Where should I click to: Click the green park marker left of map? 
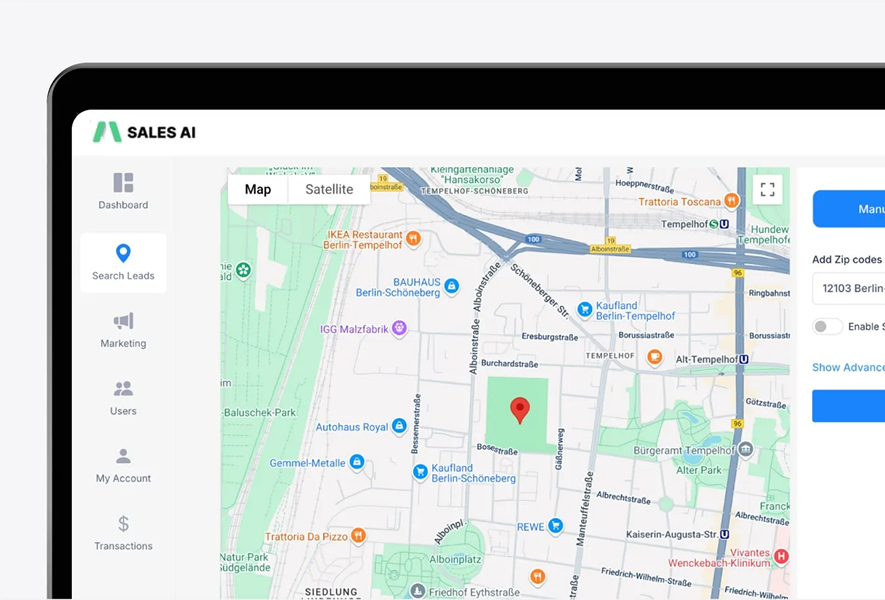click(244, 270)
